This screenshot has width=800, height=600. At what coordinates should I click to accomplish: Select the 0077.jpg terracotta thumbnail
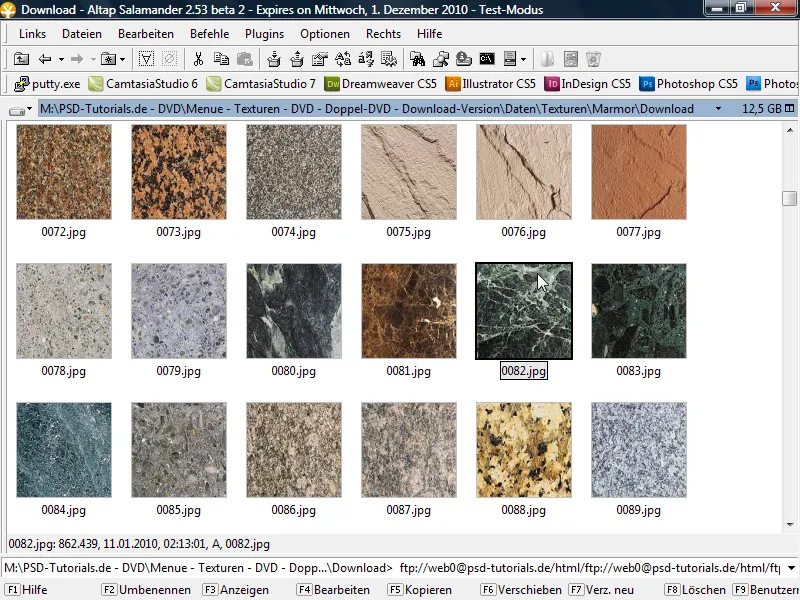point(639,172)
